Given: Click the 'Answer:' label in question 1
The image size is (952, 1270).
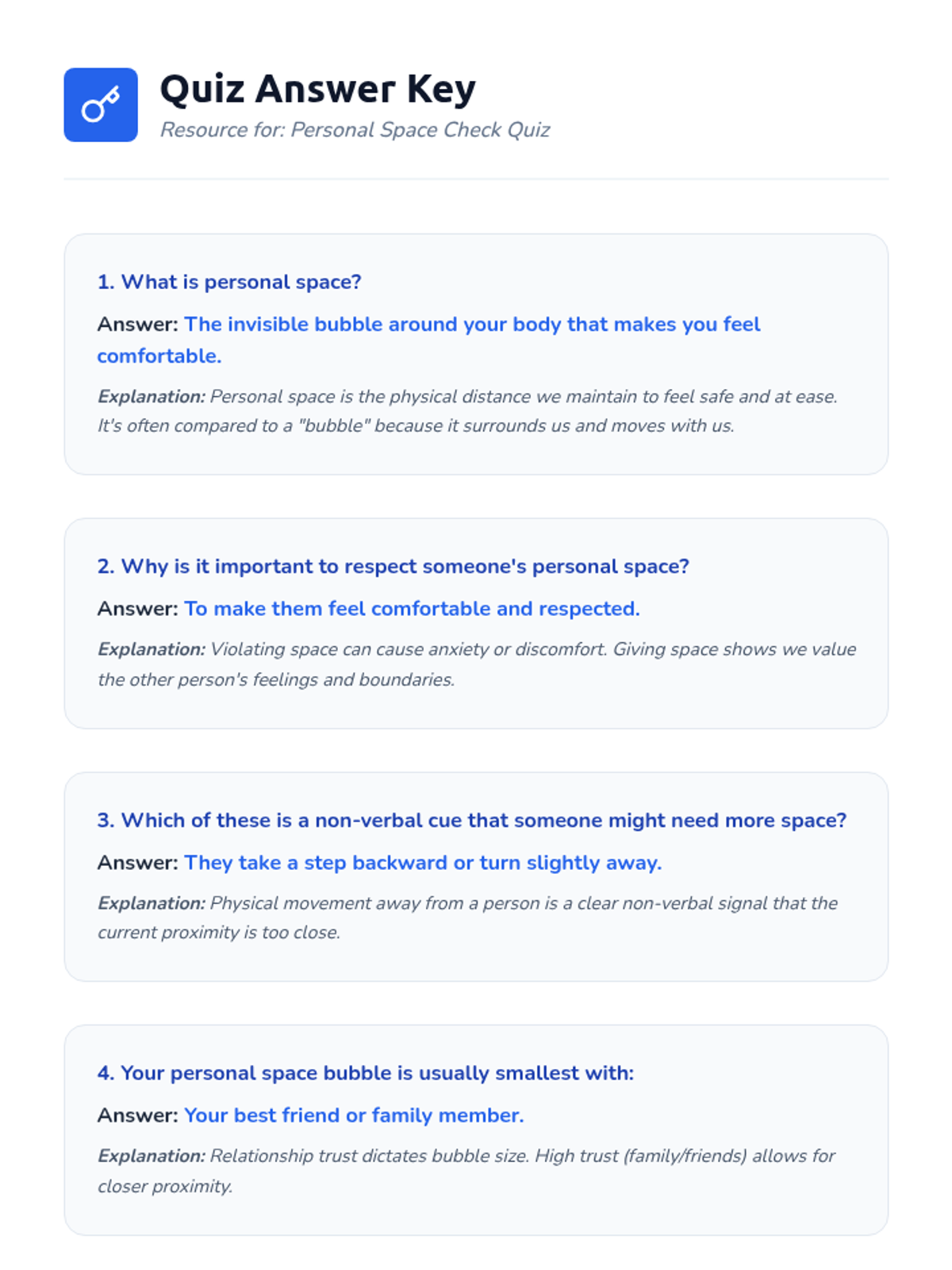Looking at the screenshot, I should [x=137, y=325].
